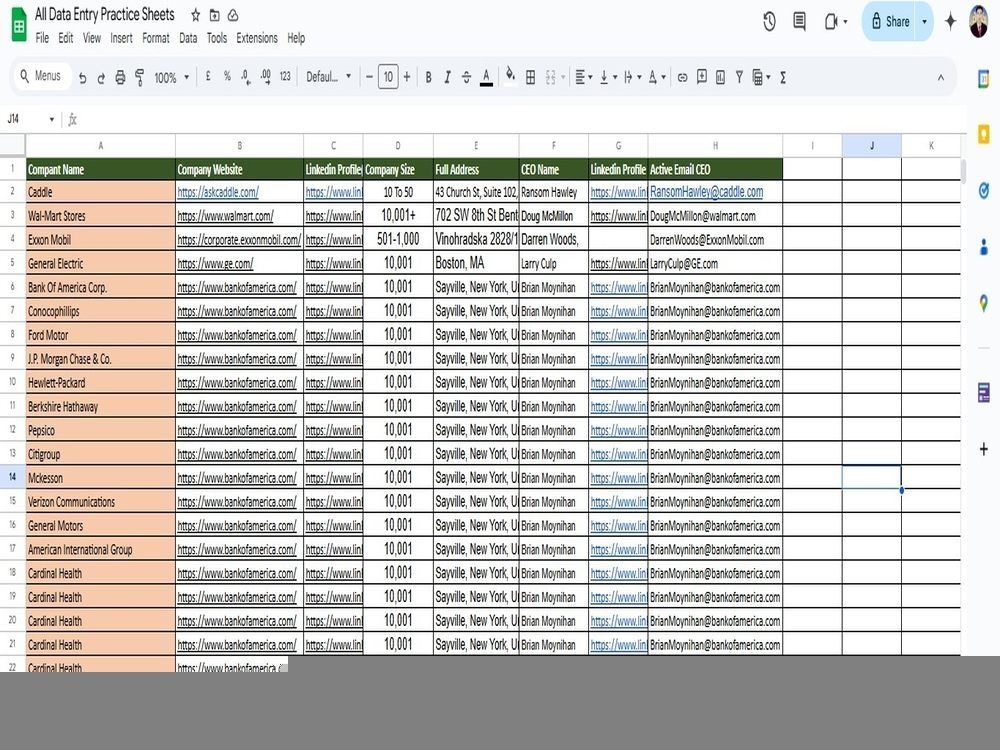The image size is (1000, 750).
Task: Open vertical align dropdown
Action: pos(608,77)
